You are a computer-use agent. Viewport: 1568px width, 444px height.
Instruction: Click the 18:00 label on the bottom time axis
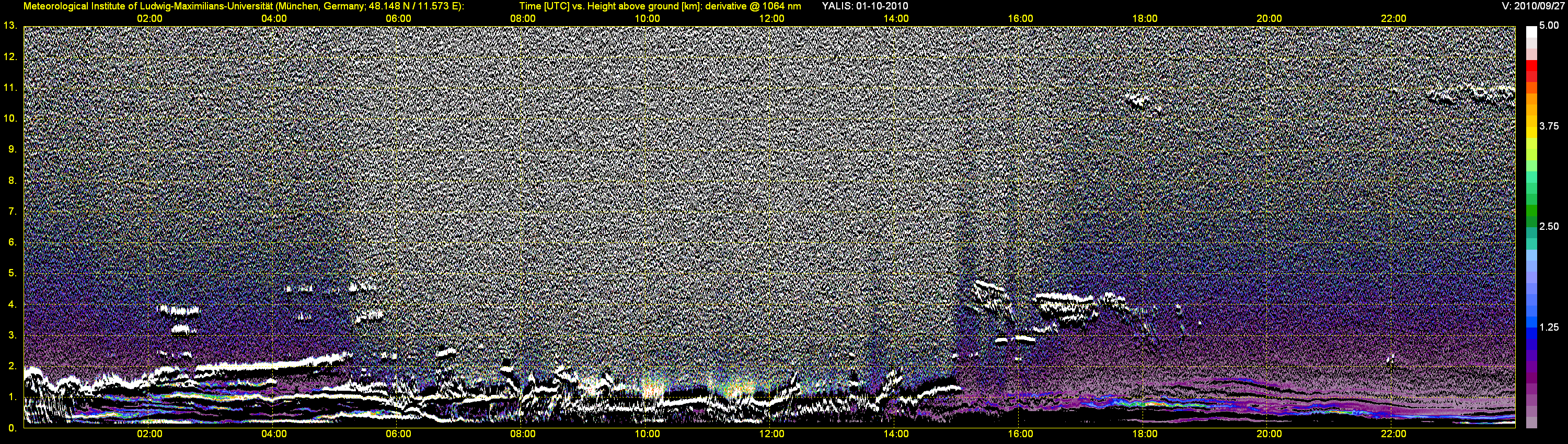1144,434
